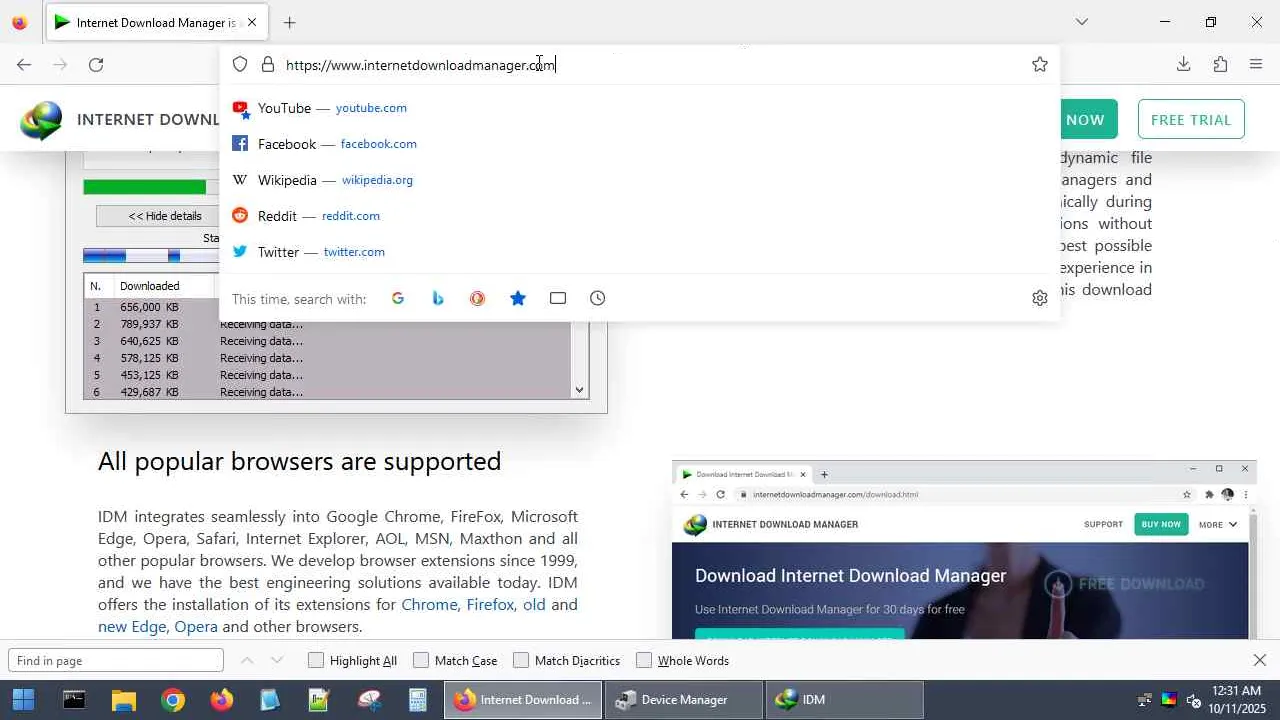Jump to previous find-in-page match
The image size is (1280, 720).
click(x=247, y=661)
